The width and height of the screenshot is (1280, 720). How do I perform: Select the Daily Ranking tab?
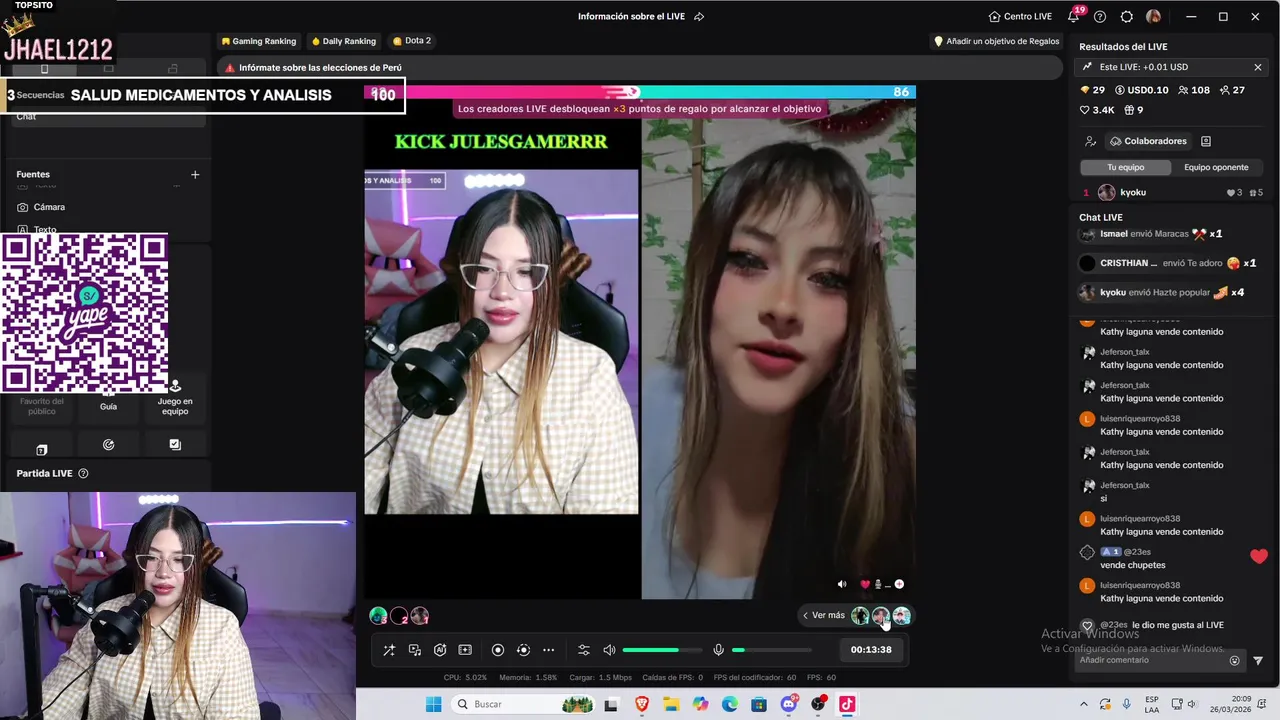pos(343,41)
